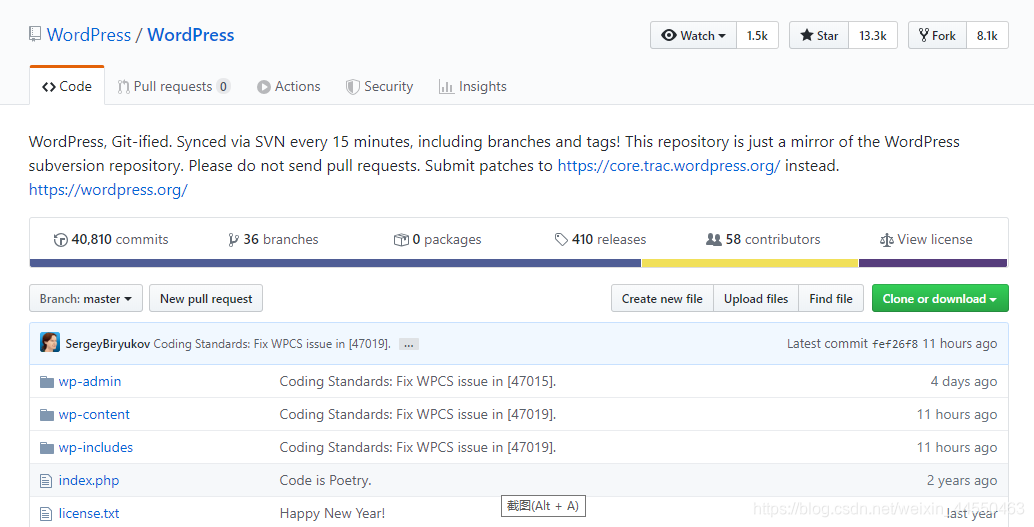Open the 58 contributors link

[763, 239]
